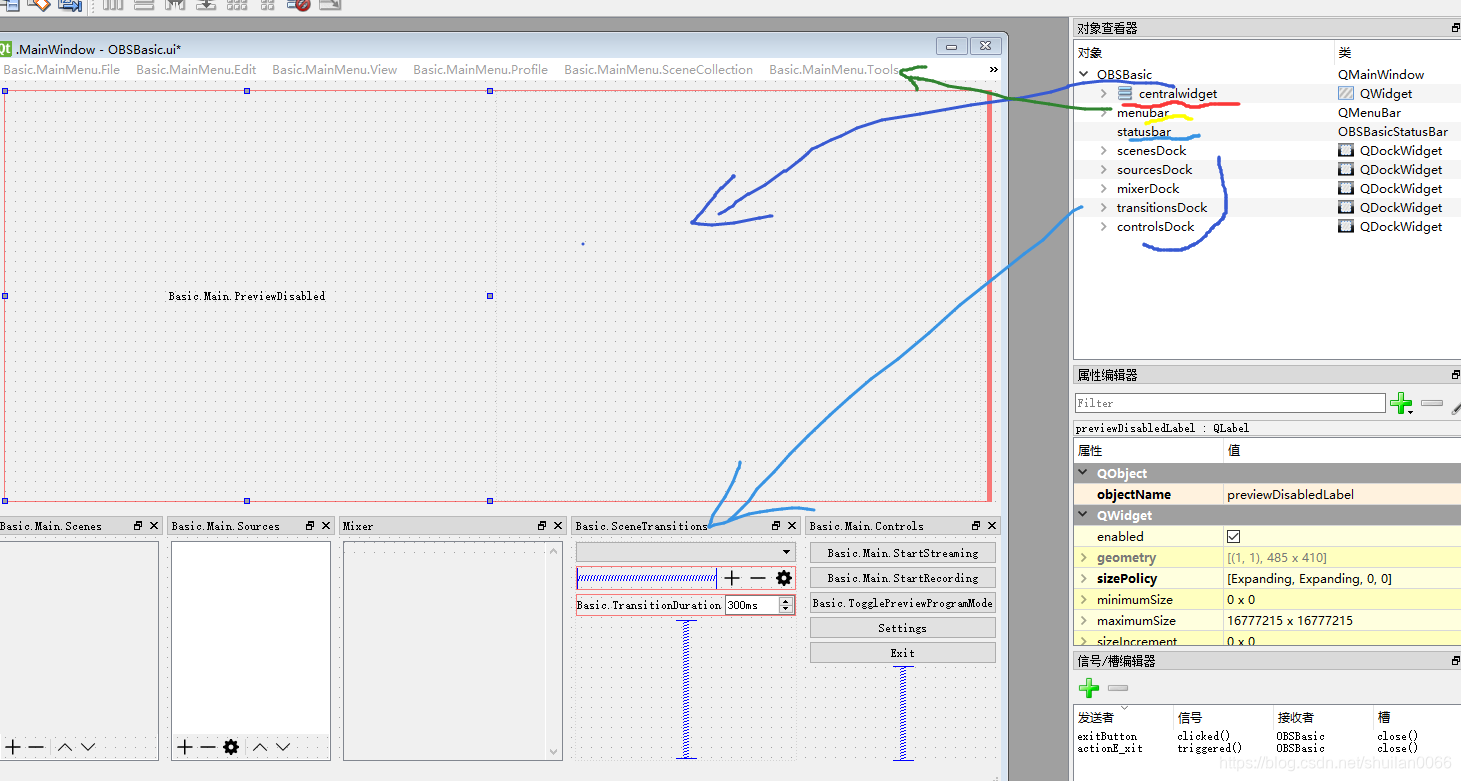Viewport: 1461px width, 781px height.
Task: Open source properties gear in Sources dock
Action: [231, 747]
